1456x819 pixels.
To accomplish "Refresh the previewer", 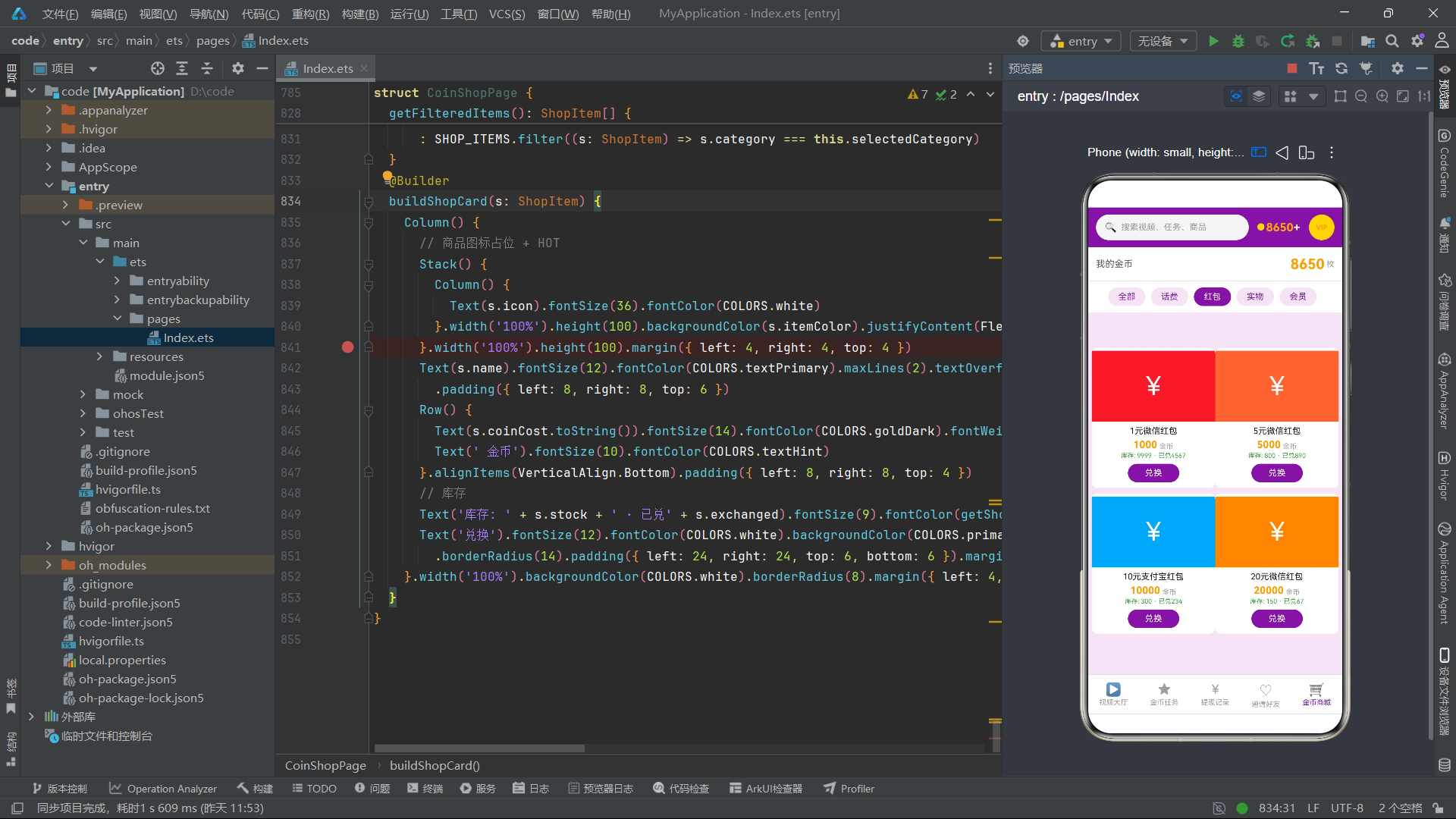I will pos(1341,68).
